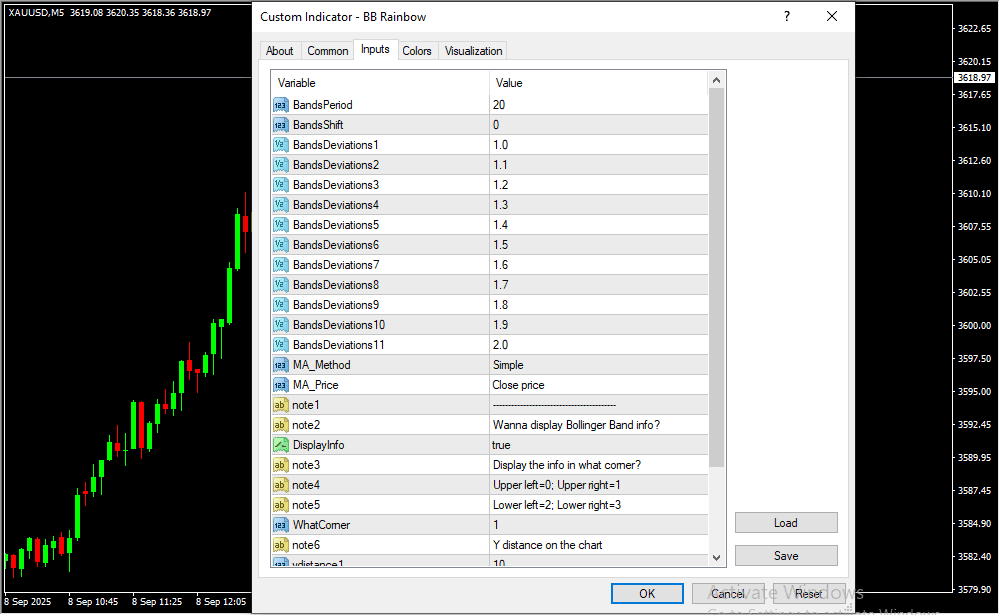Click the BandsPeriod integer type icon
The image size is (1000, 615).
point(280,105)
